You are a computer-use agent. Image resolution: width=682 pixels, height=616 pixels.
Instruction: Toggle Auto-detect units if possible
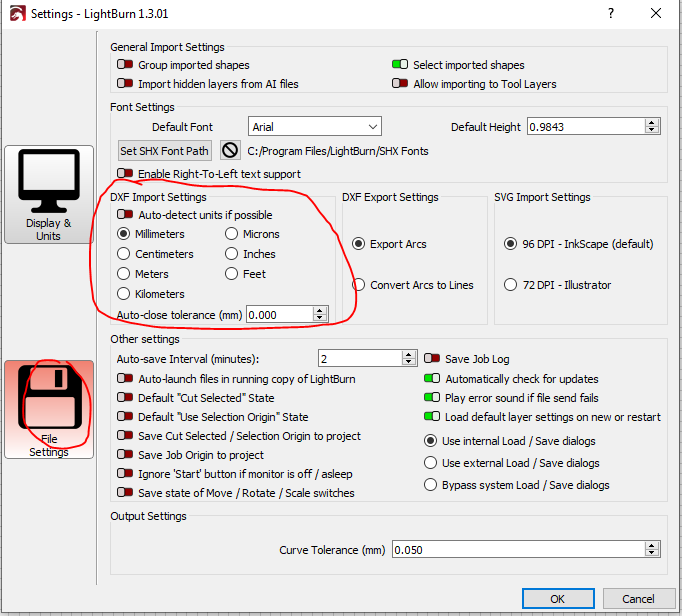125,214
